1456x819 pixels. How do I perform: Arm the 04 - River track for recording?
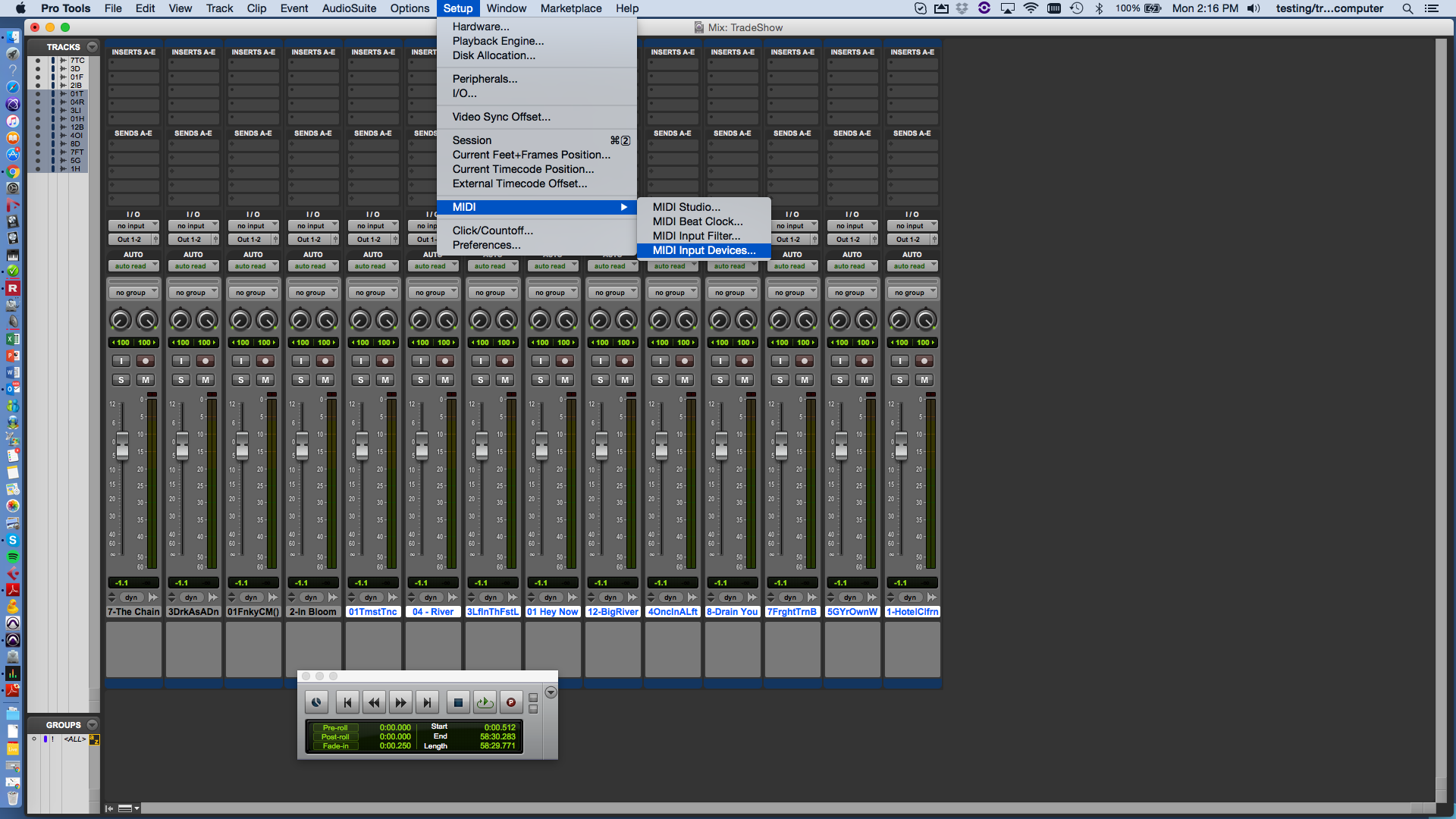(444, 361)
